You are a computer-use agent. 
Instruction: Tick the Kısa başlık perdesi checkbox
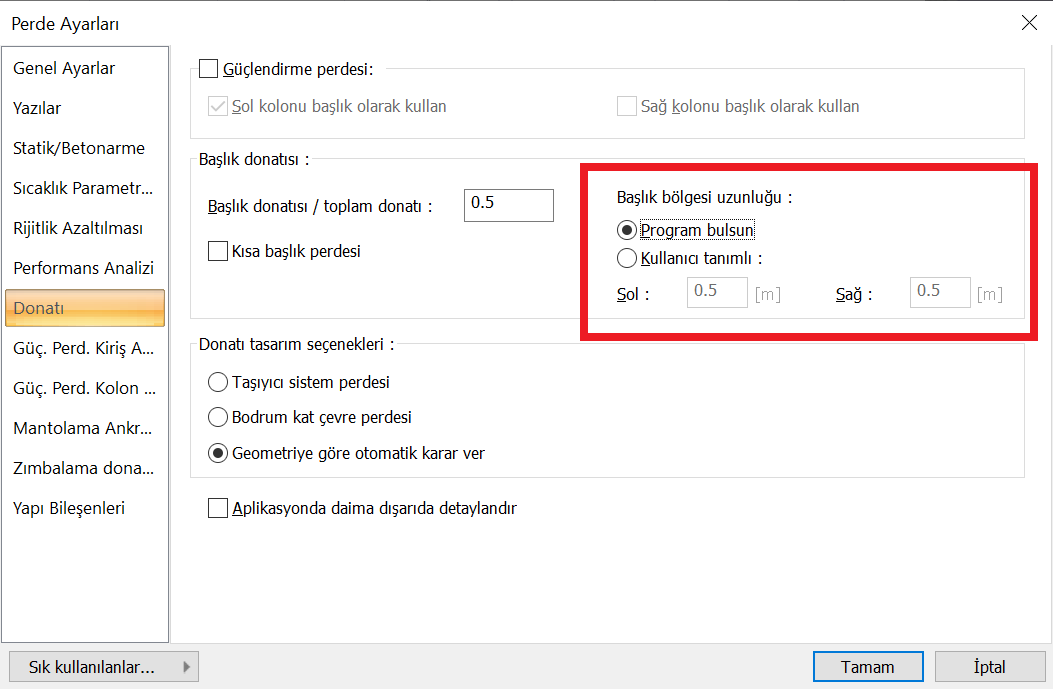pyautogui.click(x=218, y=251)
